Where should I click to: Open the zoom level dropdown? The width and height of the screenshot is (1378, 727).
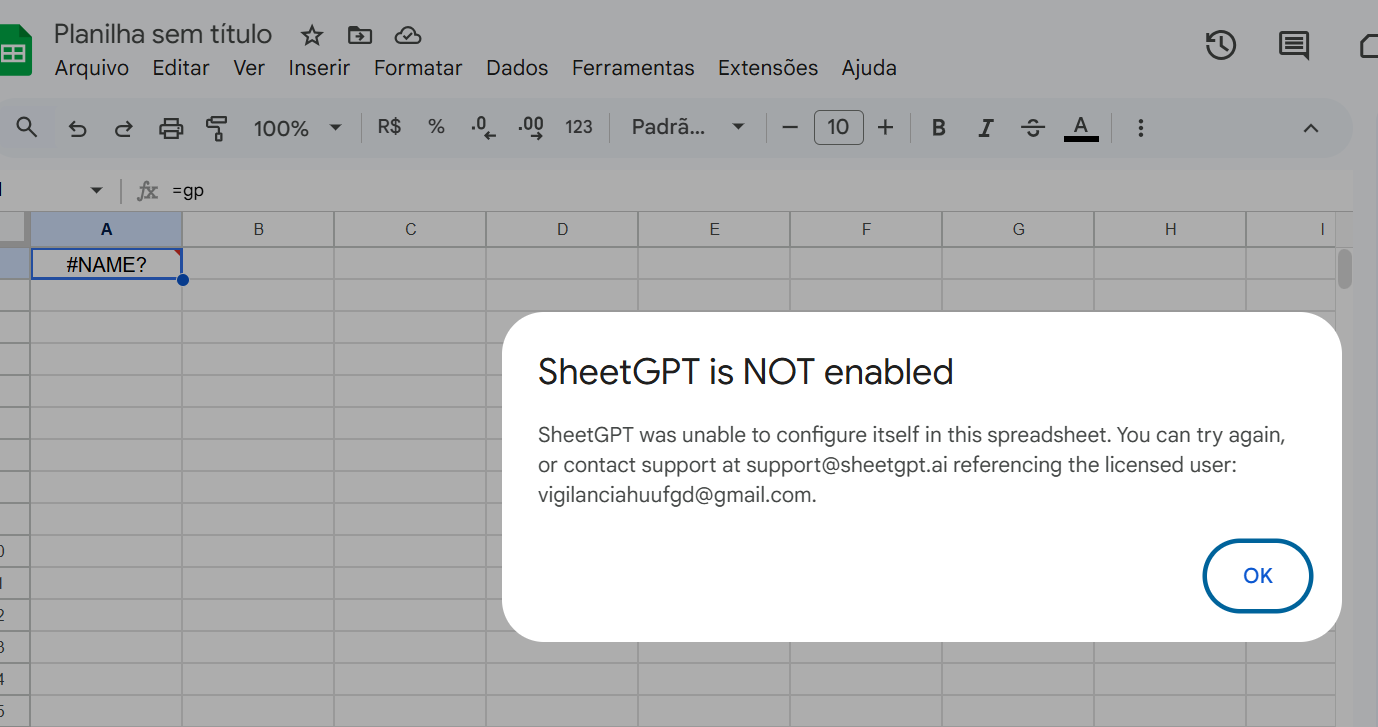[x=297, y=128]
